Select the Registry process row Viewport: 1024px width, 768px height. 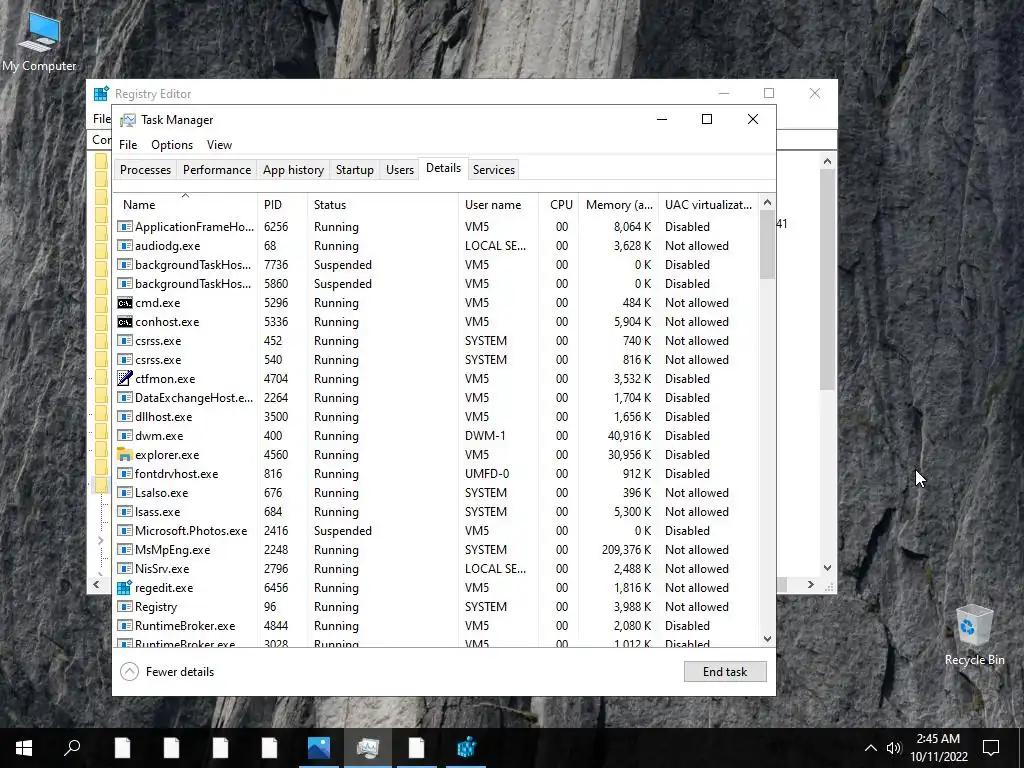(x=436, y=607)
